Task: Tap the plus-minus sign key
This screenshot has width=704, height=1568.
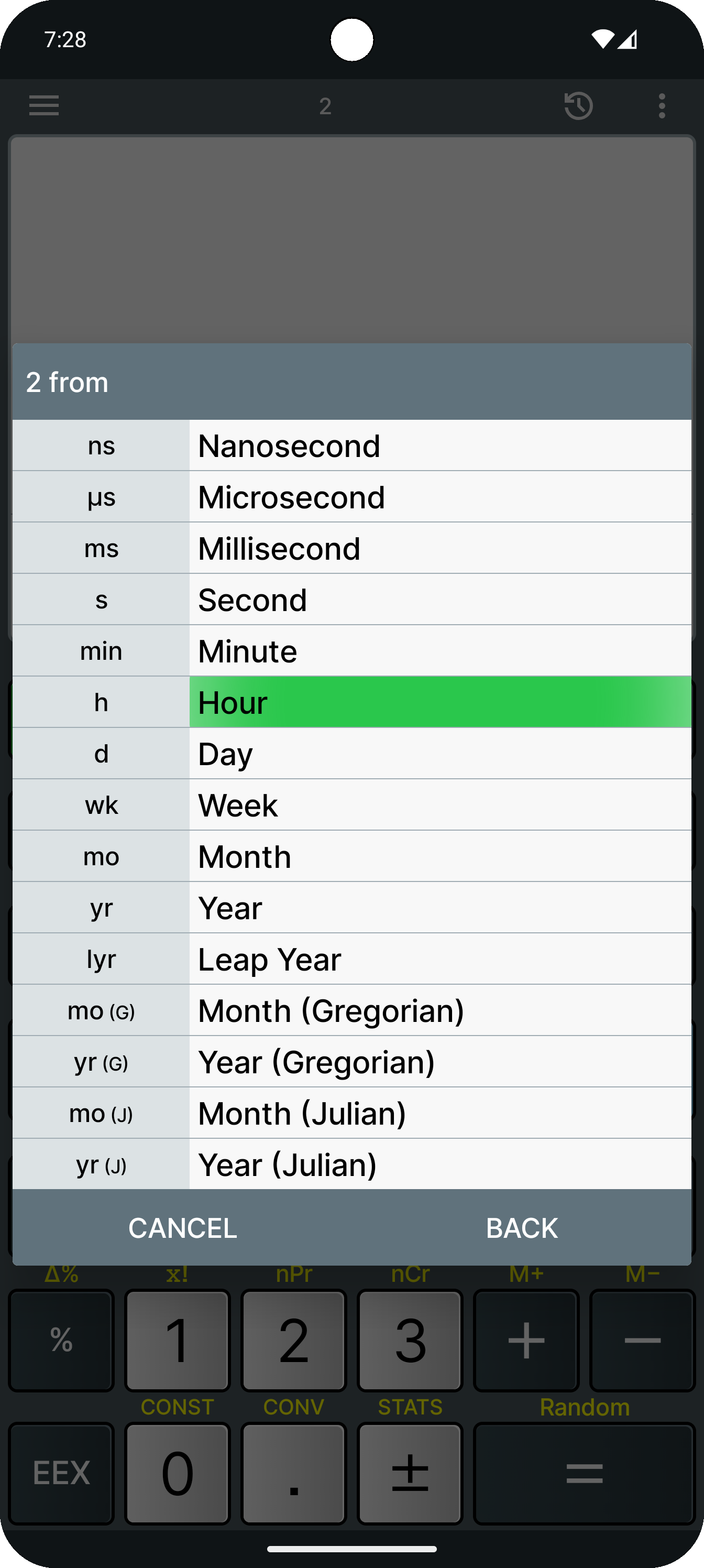Action: pos(410,1473)
